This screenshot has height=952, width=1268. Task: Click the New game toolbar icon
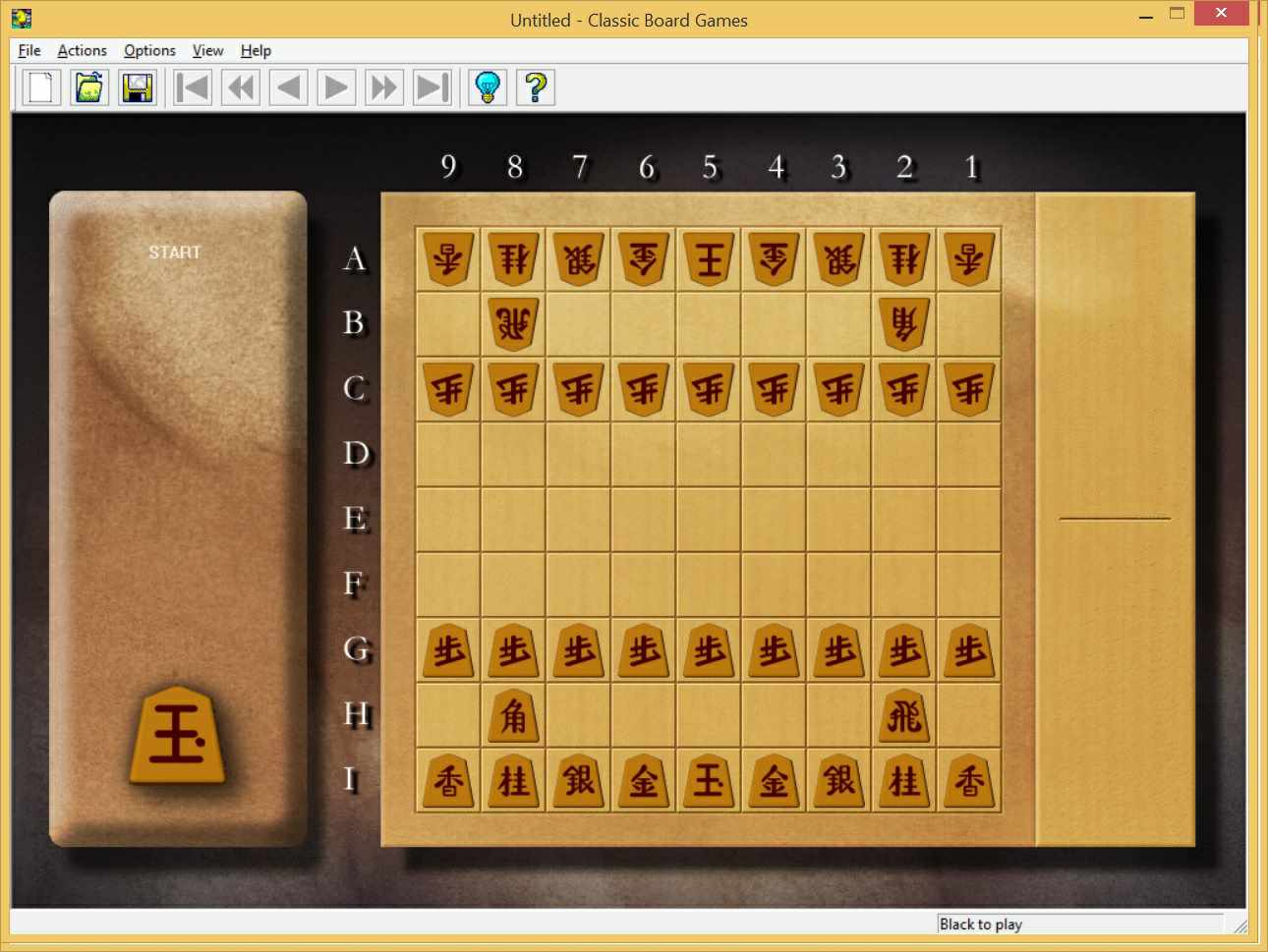[x=41, y=87]
